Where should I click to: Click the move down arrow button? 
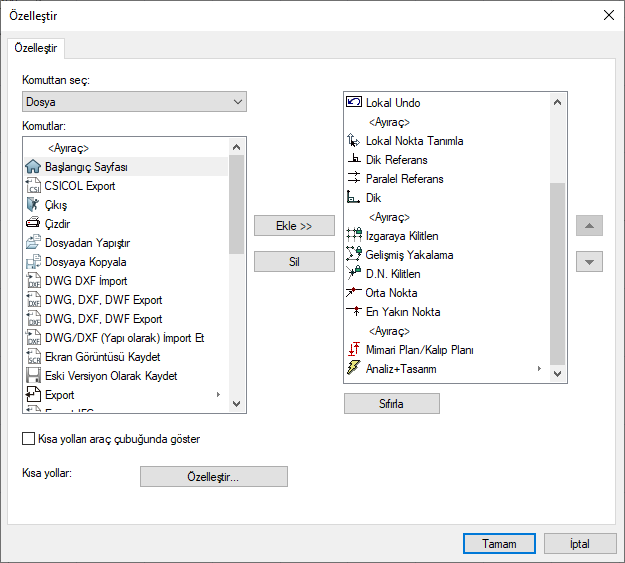point(590,262)
